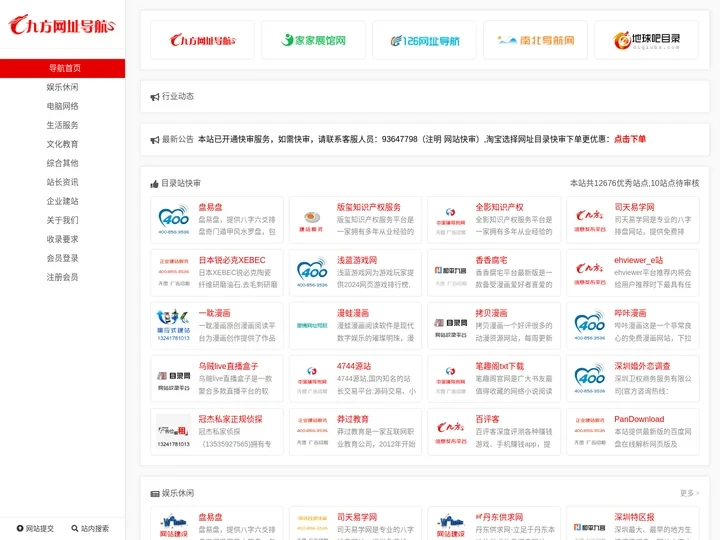This screenshot has width=720, height=540.
Task: Open 收录要求 page from sidebar
Action: click(62, 239)
